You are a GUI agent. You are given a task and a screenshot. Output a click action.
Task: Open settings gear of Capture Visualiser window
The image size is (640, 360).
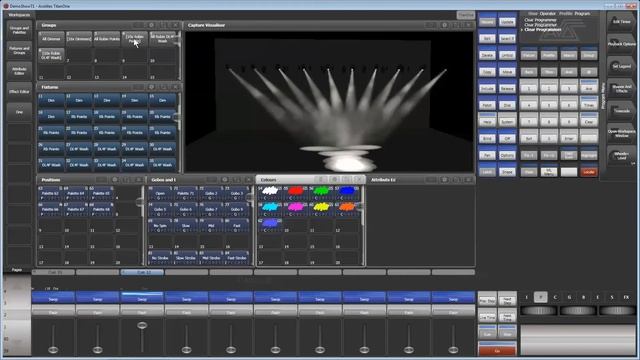click(x=444, y=25)
